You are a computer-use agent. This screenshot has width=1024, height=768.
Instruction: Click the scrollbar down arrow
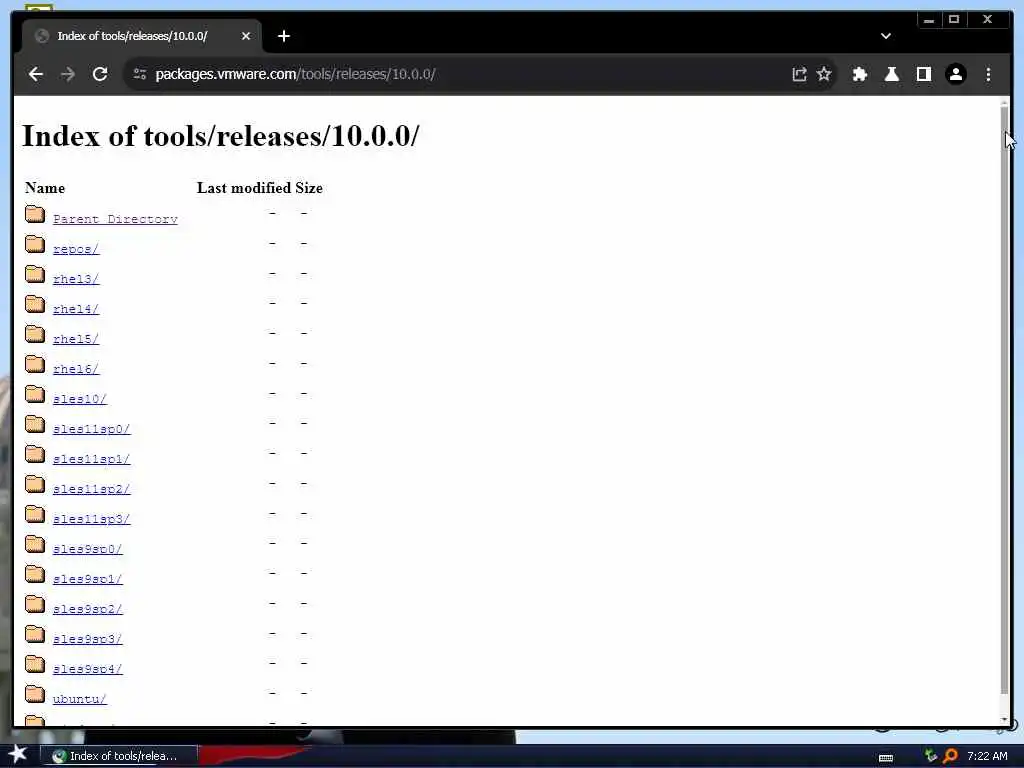pyautogui.click(x=1004, y=719)
